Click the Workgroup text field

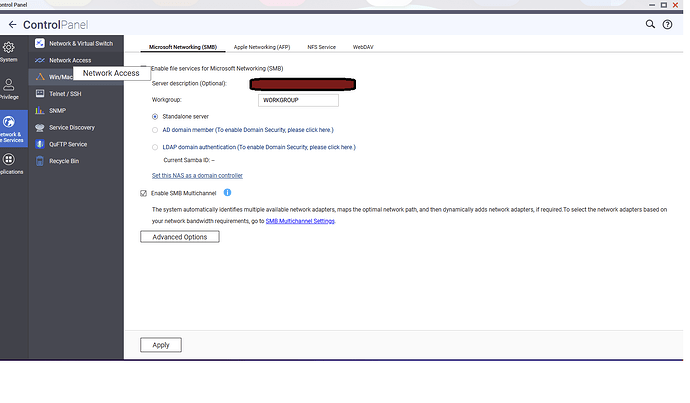[x=297, y=100]
